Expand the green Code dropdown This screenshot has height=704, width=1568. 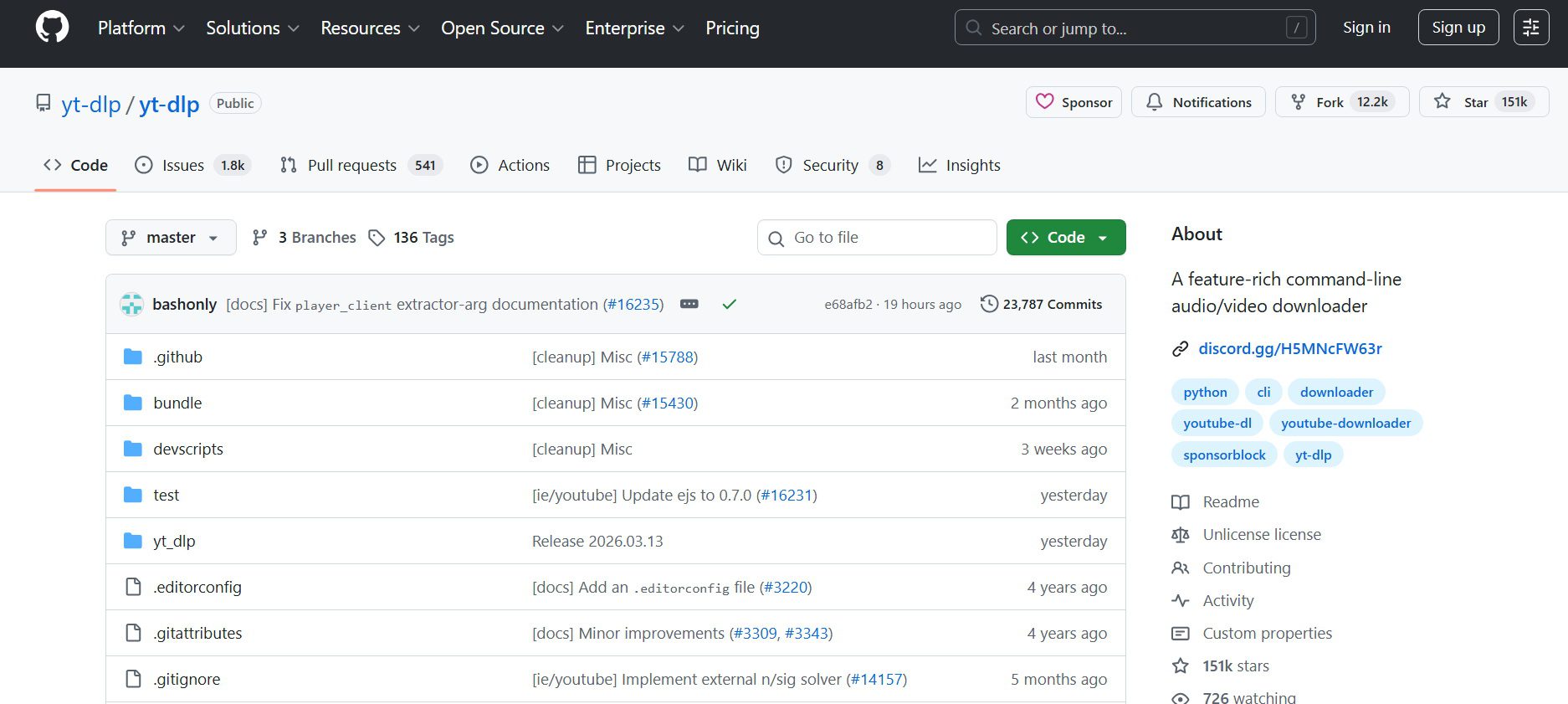point(1065,238)
